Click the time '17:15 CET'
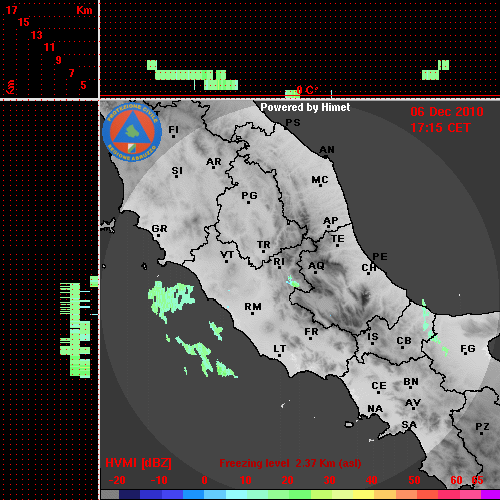Image resolution: width=500 pixels, height=500 pixels. 440,128
